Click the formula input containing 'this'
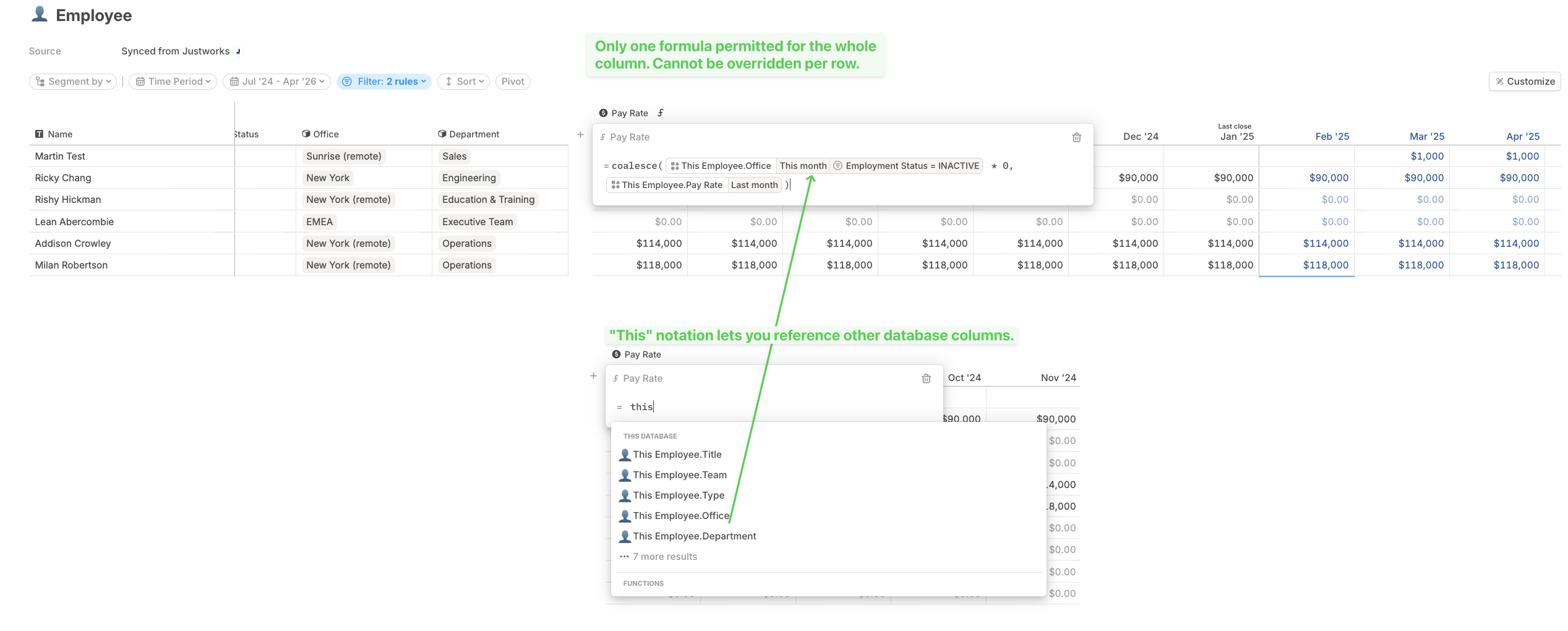The image size is (1568, 631). [x=773, y=407]
